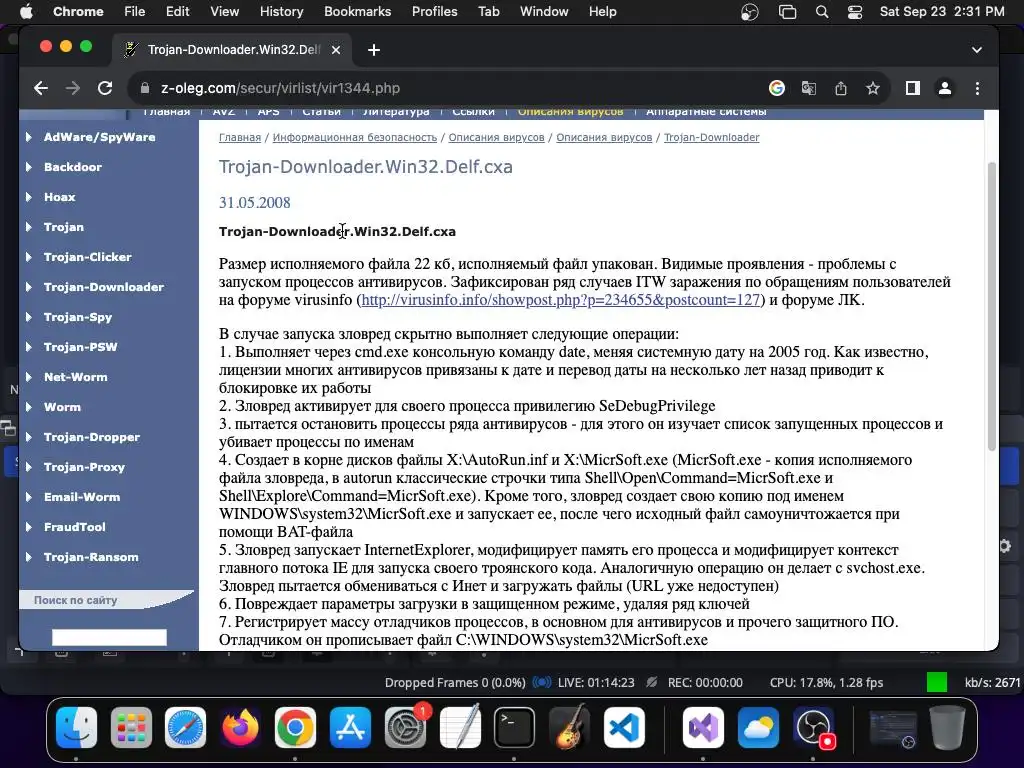Open the Weather app from the Dock

point(758,728)
